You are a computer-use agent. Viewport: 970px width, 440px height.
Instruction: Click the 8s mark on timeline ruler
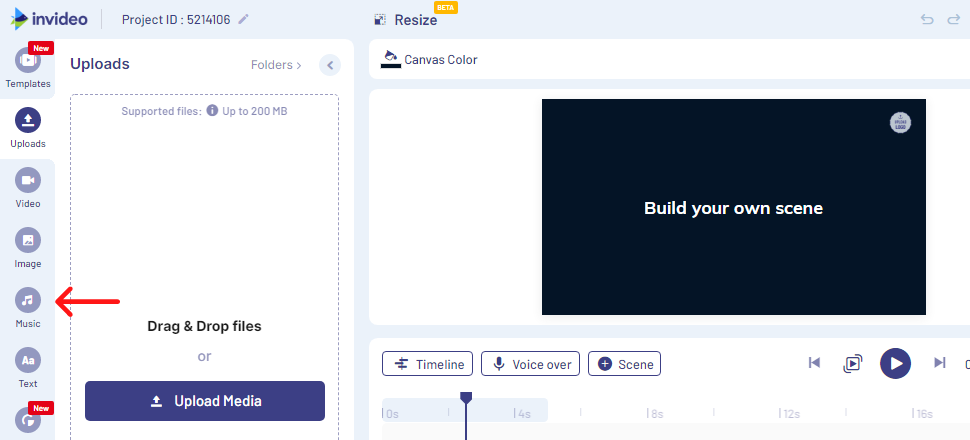656,413
